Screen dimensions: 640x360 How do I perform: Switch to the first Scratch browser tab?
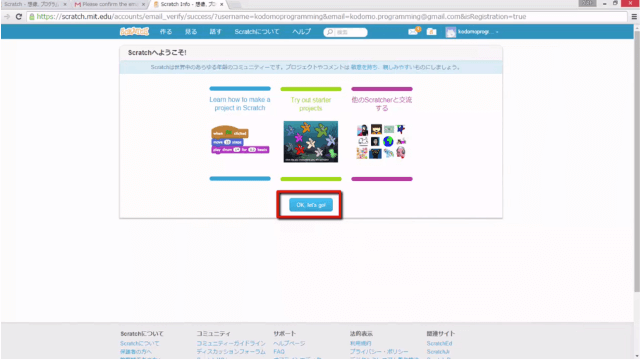point(33,4)
